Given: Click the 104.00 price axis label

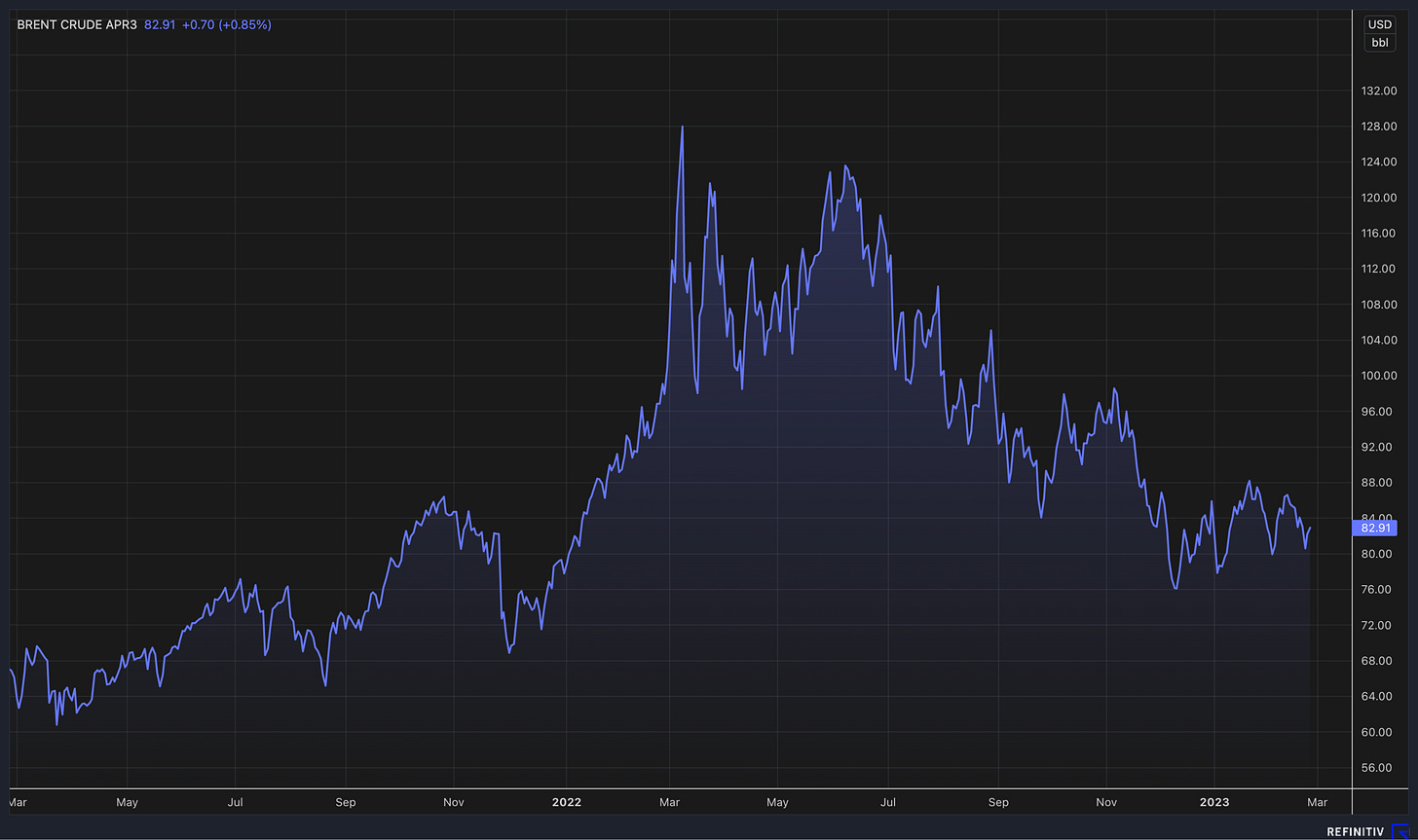Looking at the screenshot, I should click(x=1379, y=340).
